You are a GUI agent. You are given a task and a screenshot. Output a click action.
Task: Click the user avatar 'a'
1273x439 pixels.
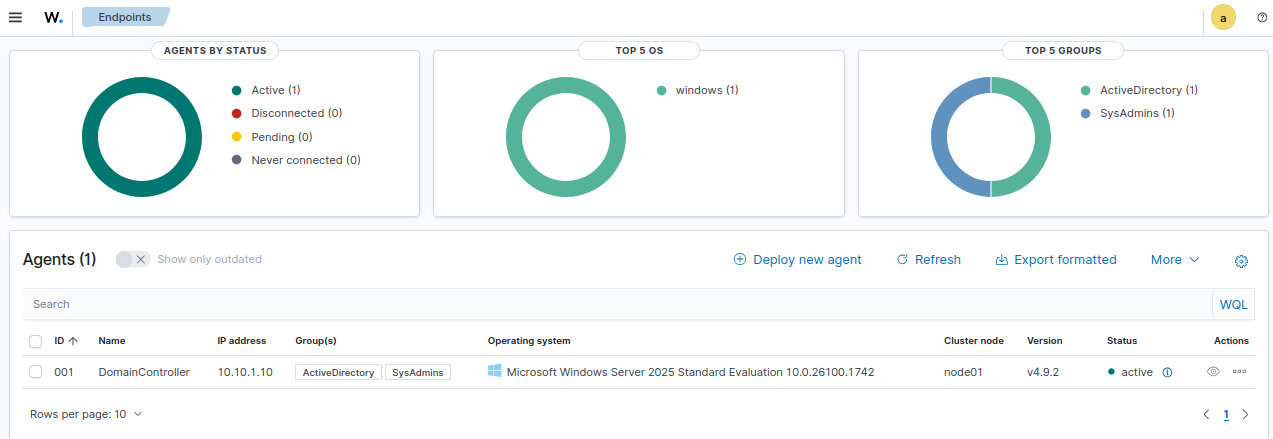point(1223,17)
